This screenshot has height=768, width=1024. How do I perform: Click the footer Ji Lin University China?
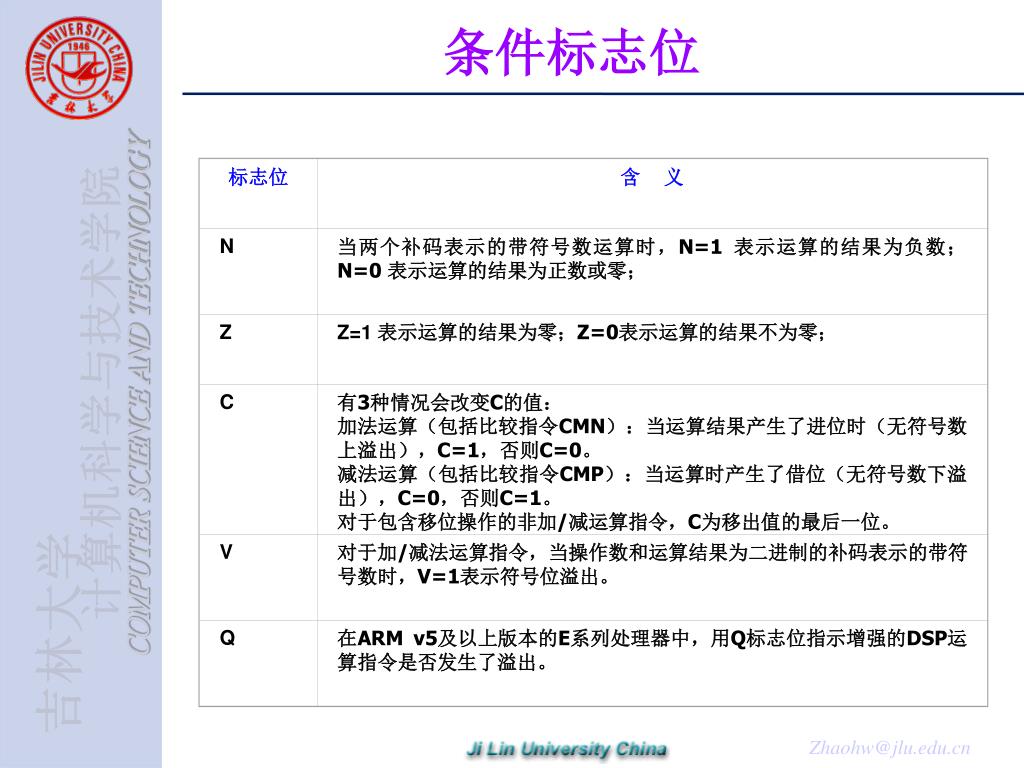point(567,749)
